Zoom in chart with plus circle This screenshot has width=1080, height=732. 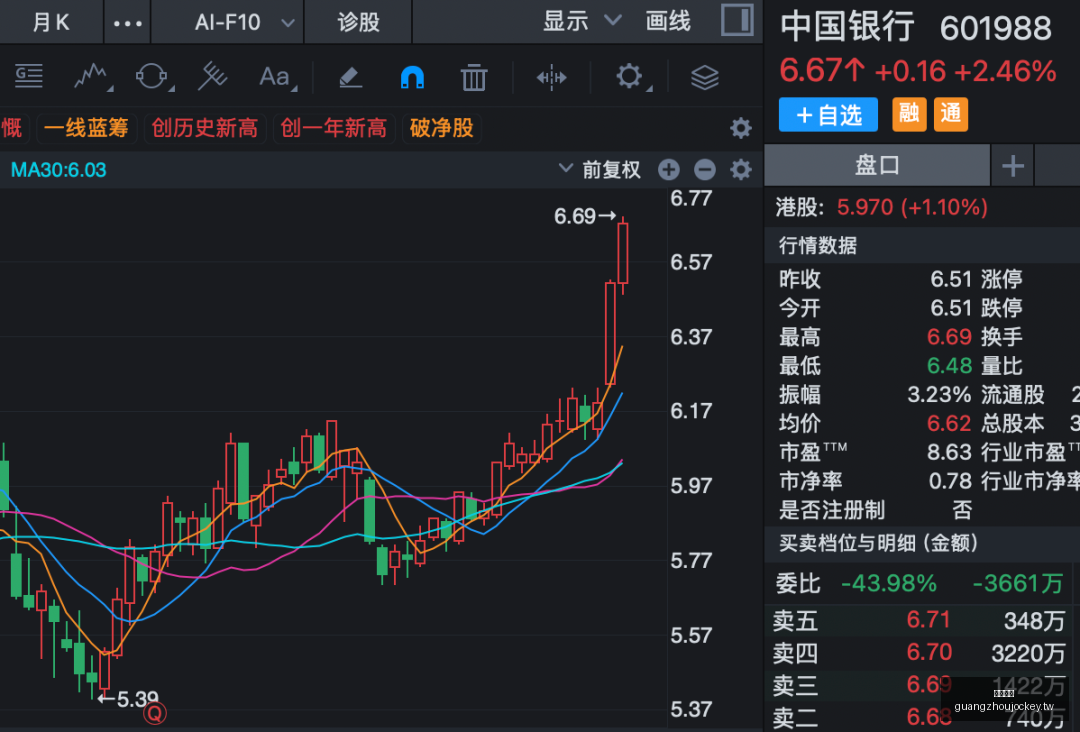(x=669, y=169)
